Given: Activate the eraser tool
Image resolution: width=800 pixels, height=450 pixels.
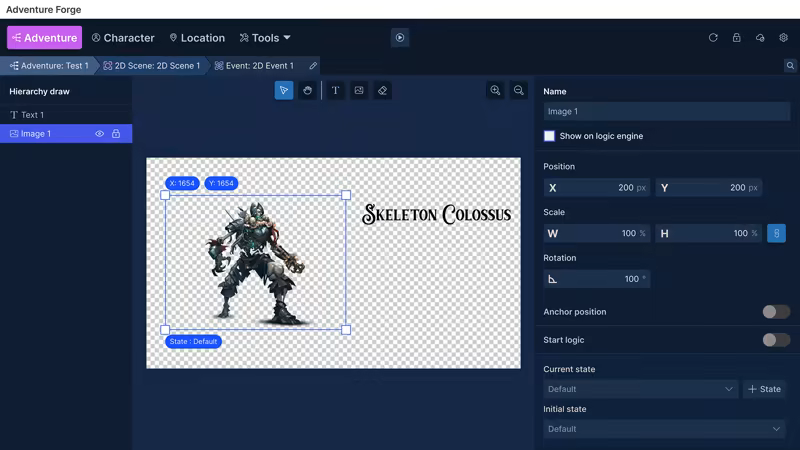Looking at the screenshot, I should pos(383,90).
